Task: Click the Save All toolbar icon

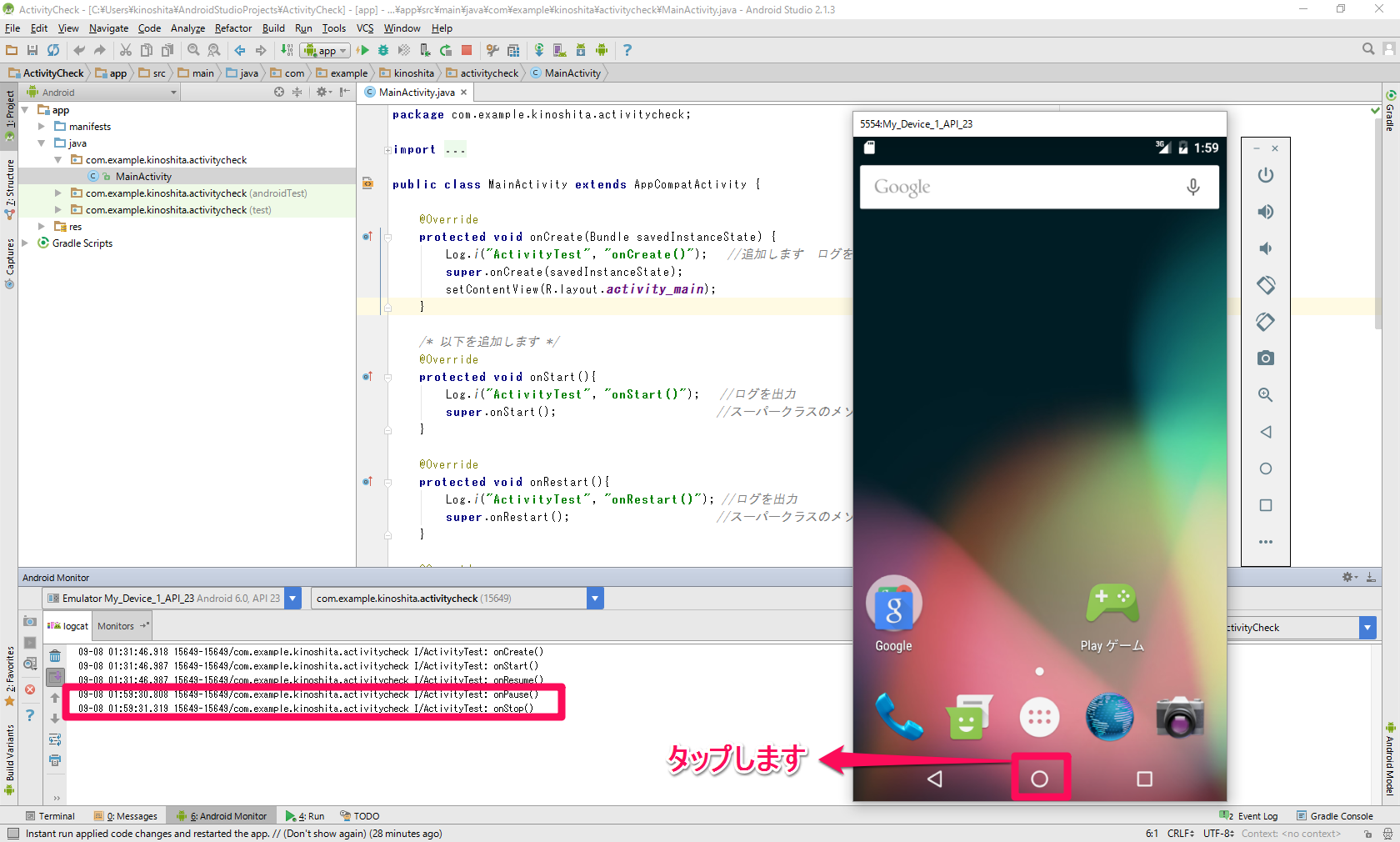Action: pos(32,50)
